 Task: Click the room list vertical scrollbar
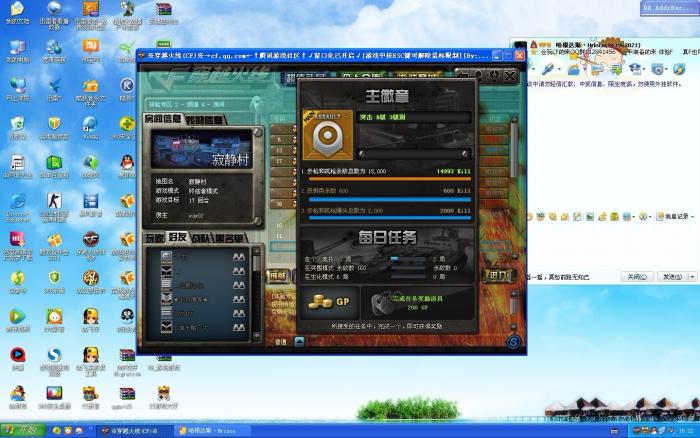click(514, 188)
